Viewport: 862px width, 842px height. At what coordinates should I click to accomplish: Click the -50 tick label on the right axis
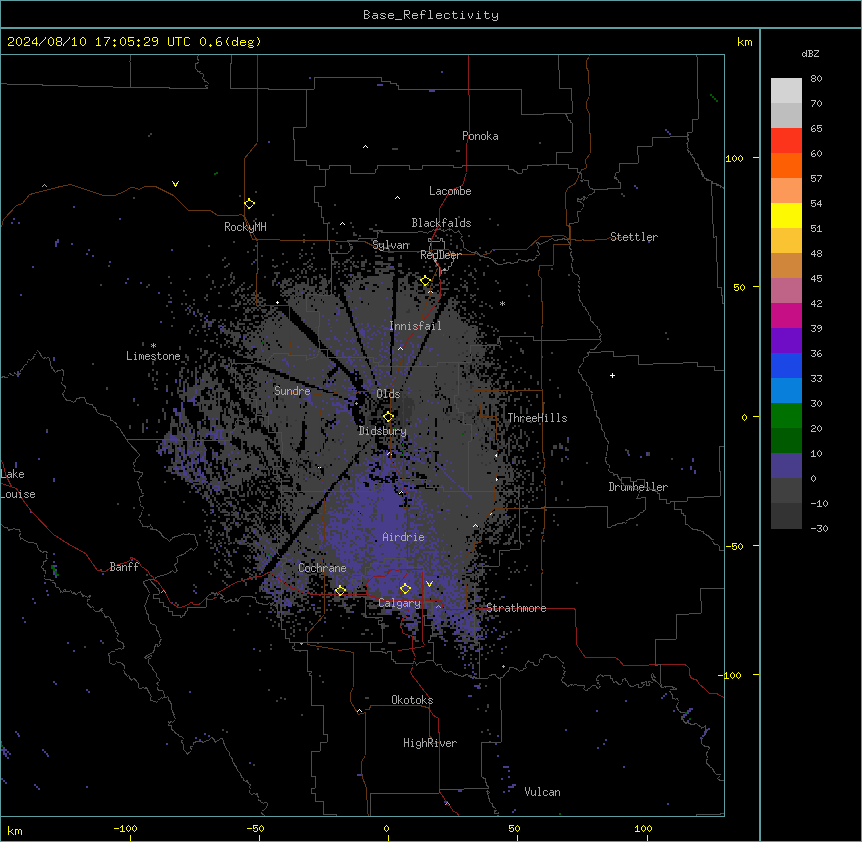point(734,546)
